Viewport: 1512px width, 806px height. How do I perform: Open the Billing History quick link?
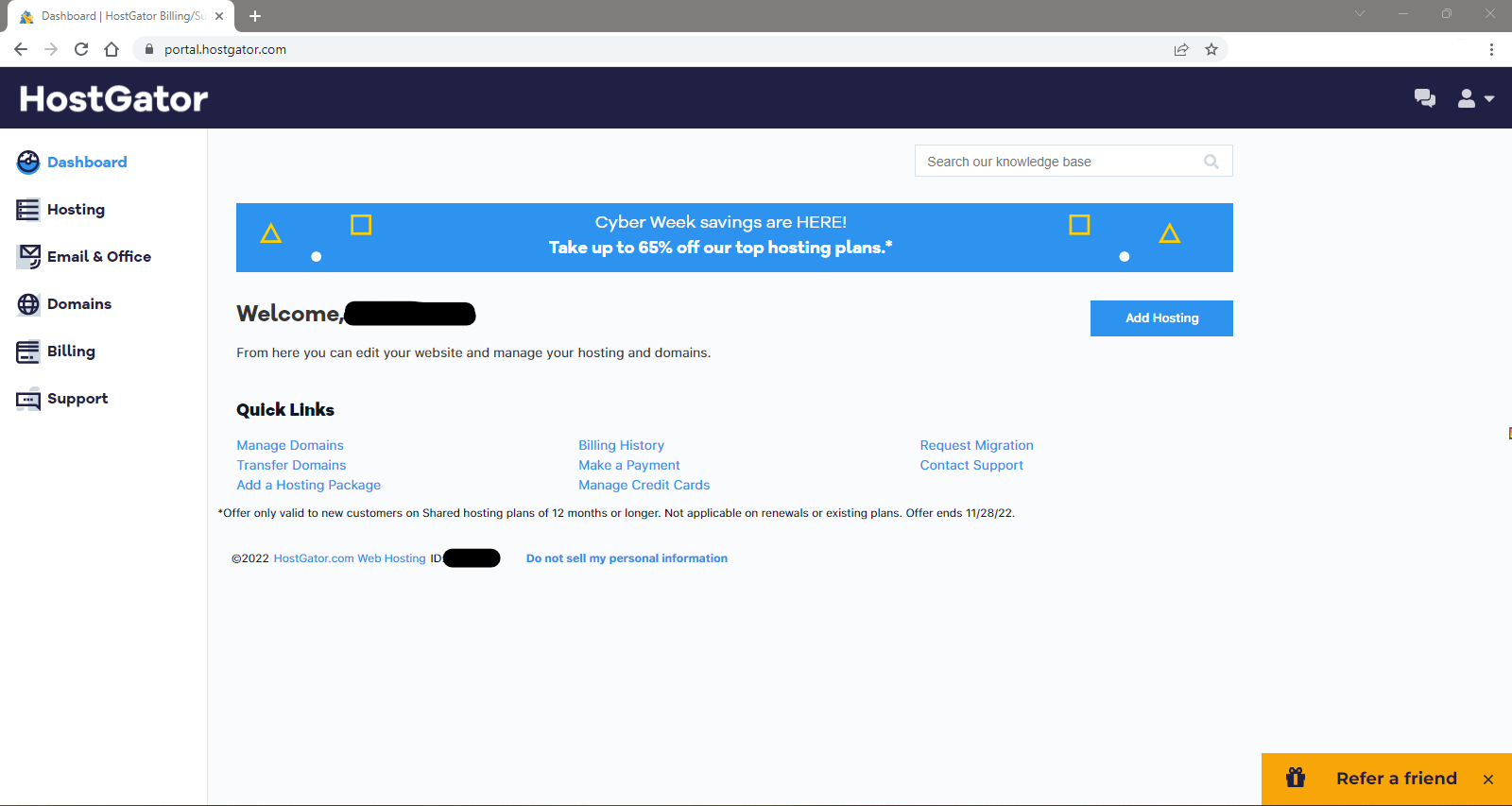coord(621,445)
